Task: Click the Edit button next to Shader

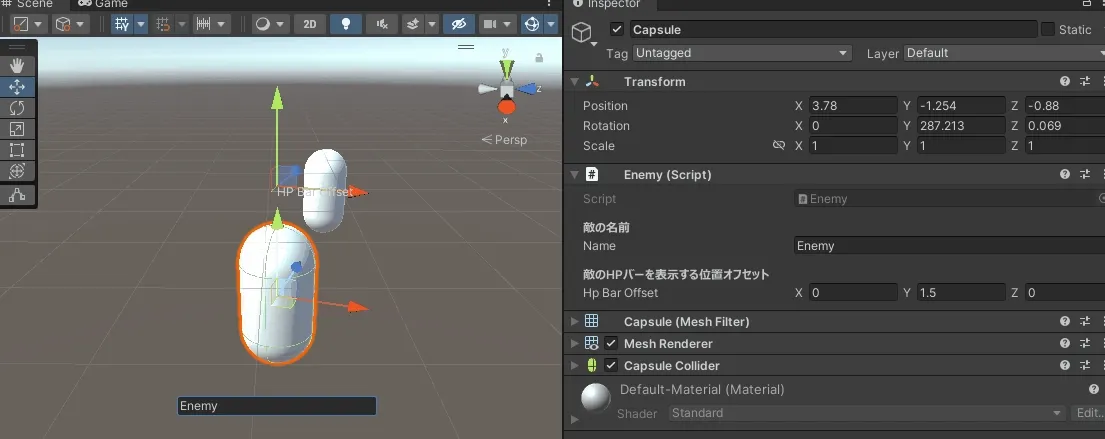Action: click(x=1087, y=413)
